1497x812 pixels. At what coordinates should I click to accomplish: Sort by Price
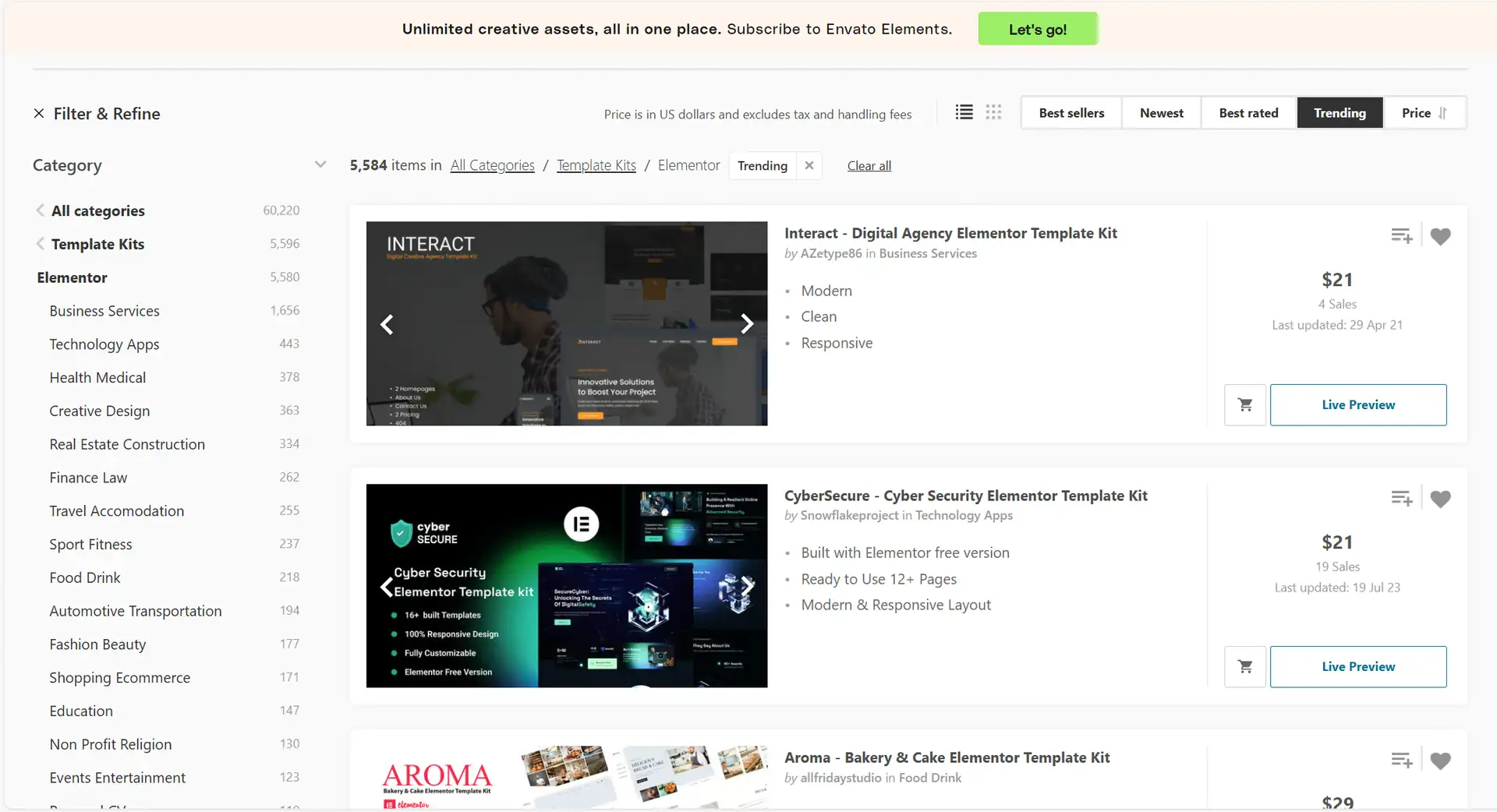(1424, 113)
